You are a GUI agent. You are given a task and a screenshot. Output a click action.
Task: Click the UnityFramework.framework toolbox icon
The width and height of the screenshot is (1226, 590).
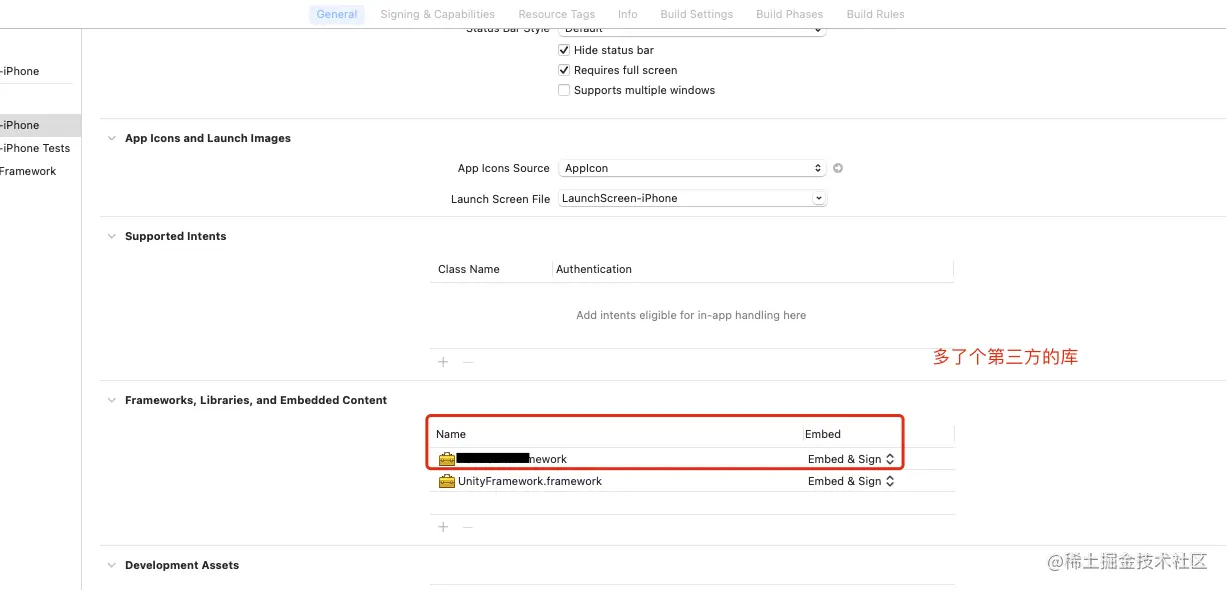pos(447,481)
